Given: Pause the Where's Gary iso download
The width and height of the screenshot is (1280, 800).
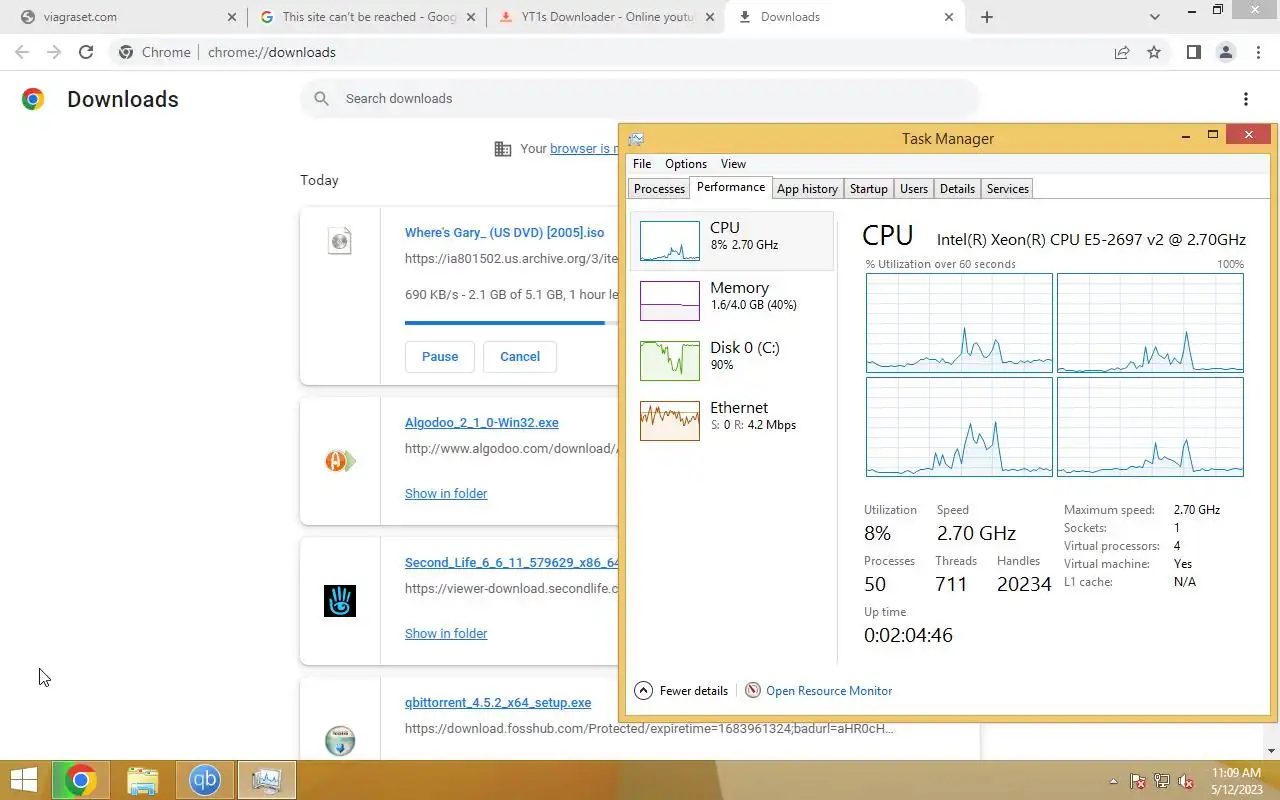Looking at the screenshot, I should [440, 356].
